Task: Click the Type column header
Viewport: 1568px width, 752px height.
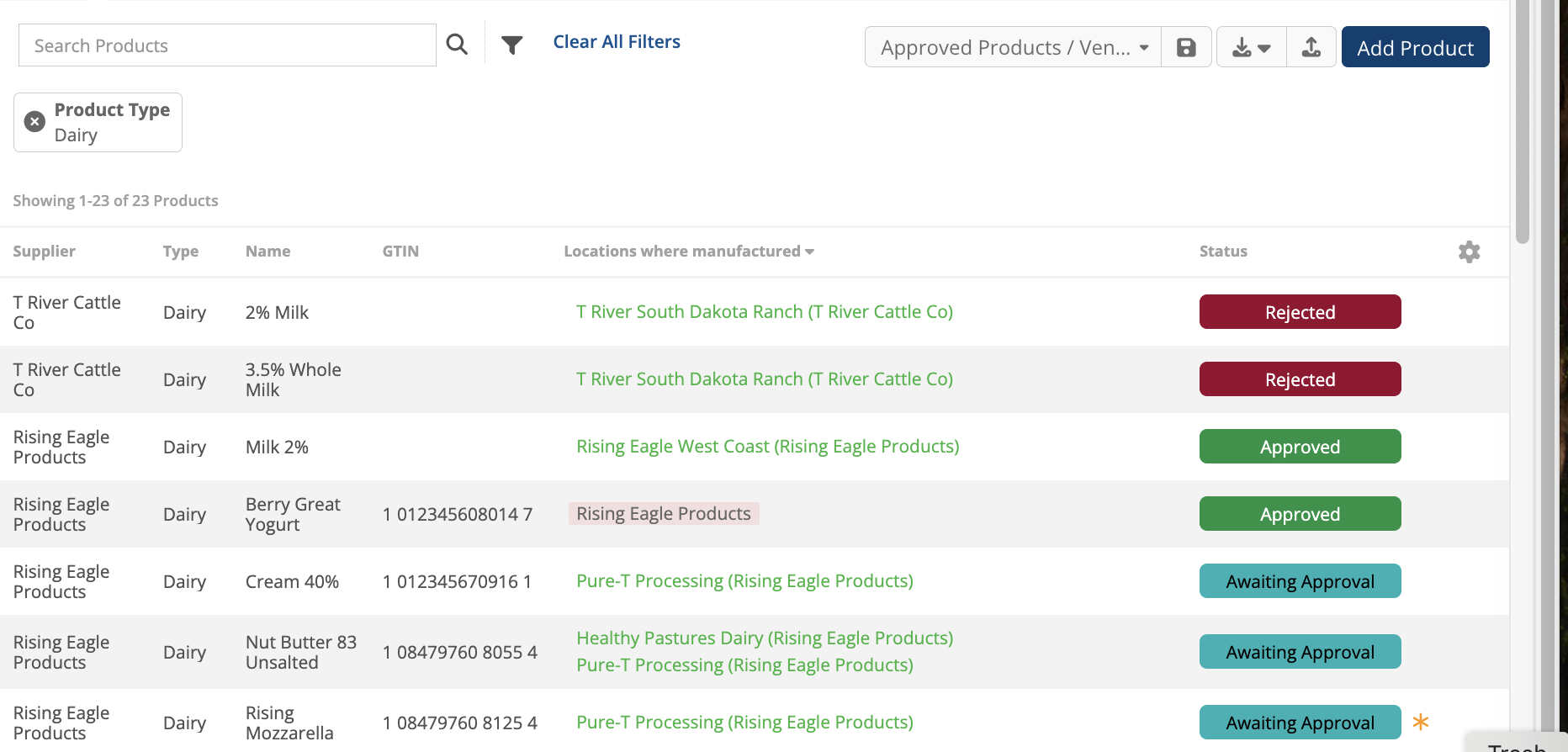Action: tap(181, 252)
